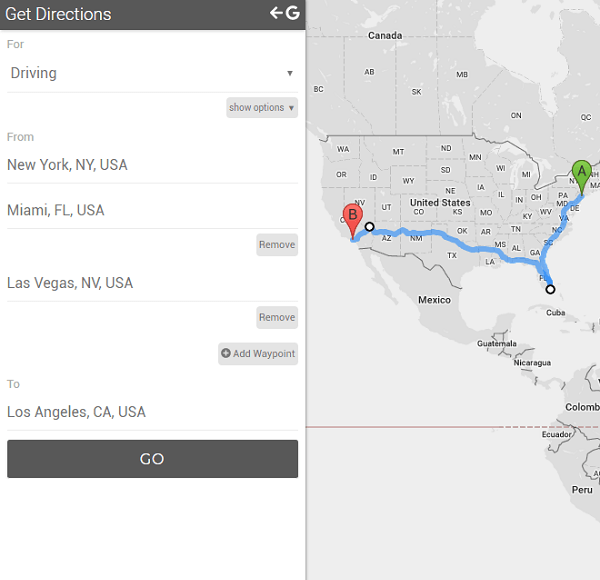Edit the New York, NY, USA origin field

(x=152, y=165)
